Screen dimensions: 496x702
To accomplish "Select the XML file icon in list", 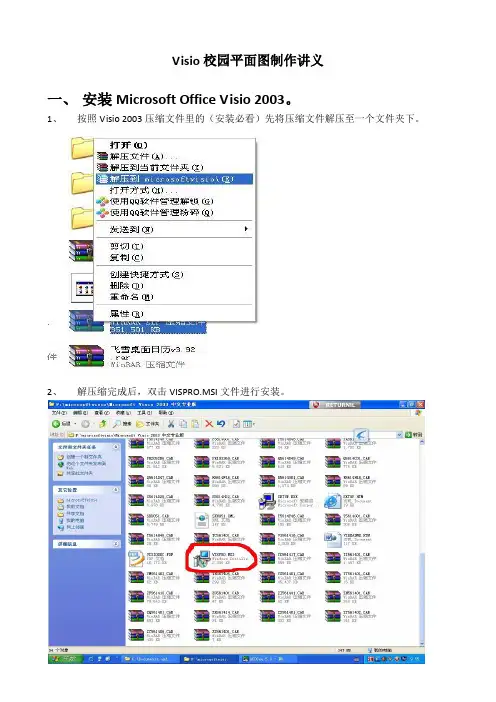I will [x=202, y=521].
